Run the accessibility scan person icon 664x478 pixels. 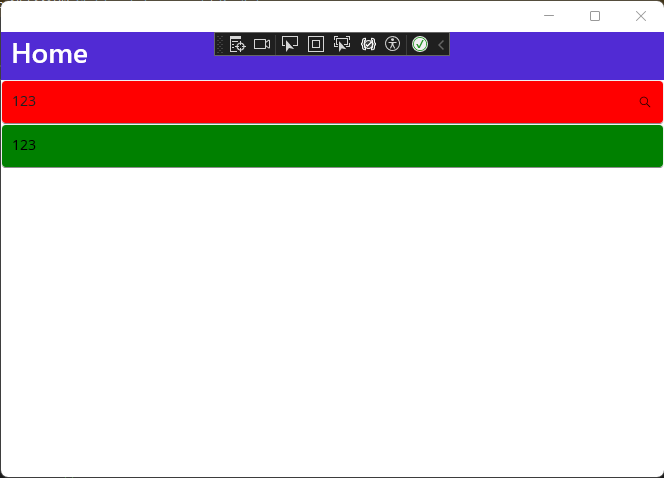point(393,44)
